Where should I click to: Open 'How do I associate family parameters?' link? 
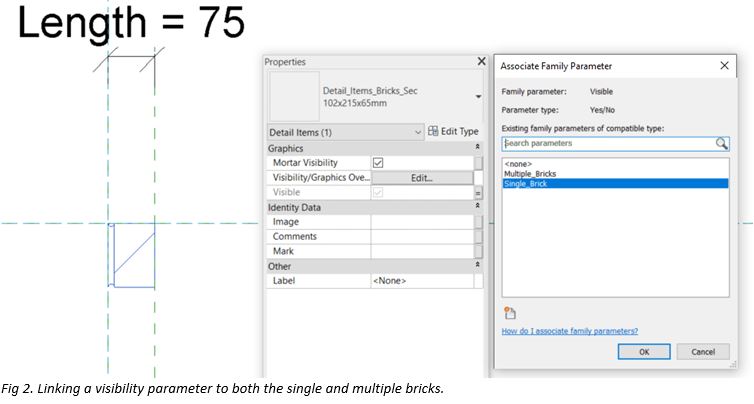[x=569, y=331]
